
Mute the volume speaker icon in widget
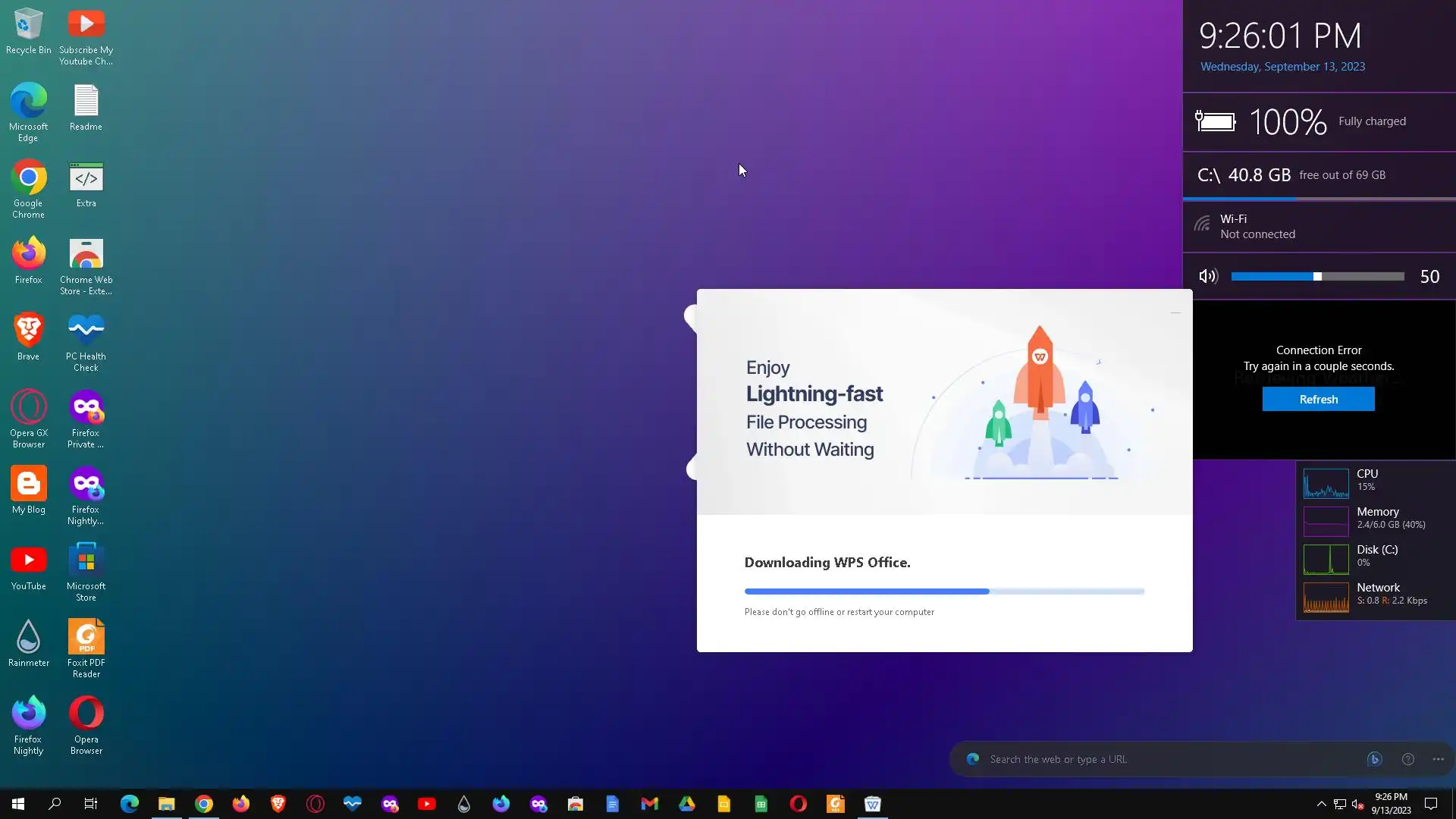[1208, 277]
